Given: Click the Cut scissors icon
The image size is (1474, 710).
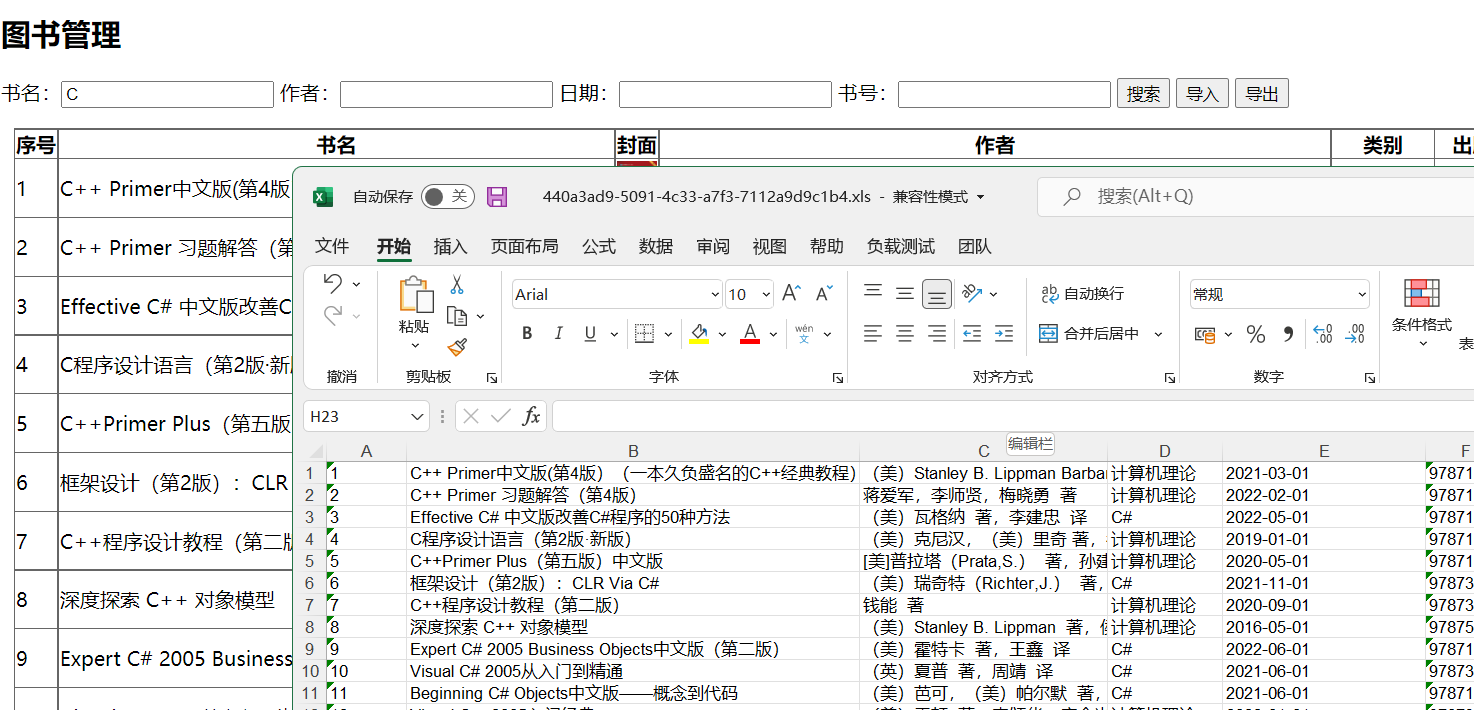Looking at the screenshot, I should [x=457, y=285].
